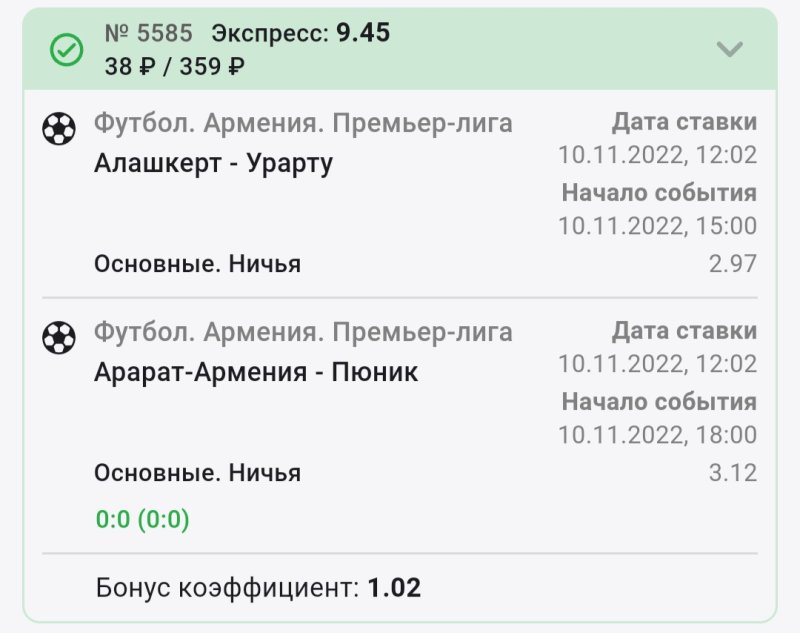Click the 3.12 odds value
The height and width of the screenshot is (633, 800).
tap(733, 472)
